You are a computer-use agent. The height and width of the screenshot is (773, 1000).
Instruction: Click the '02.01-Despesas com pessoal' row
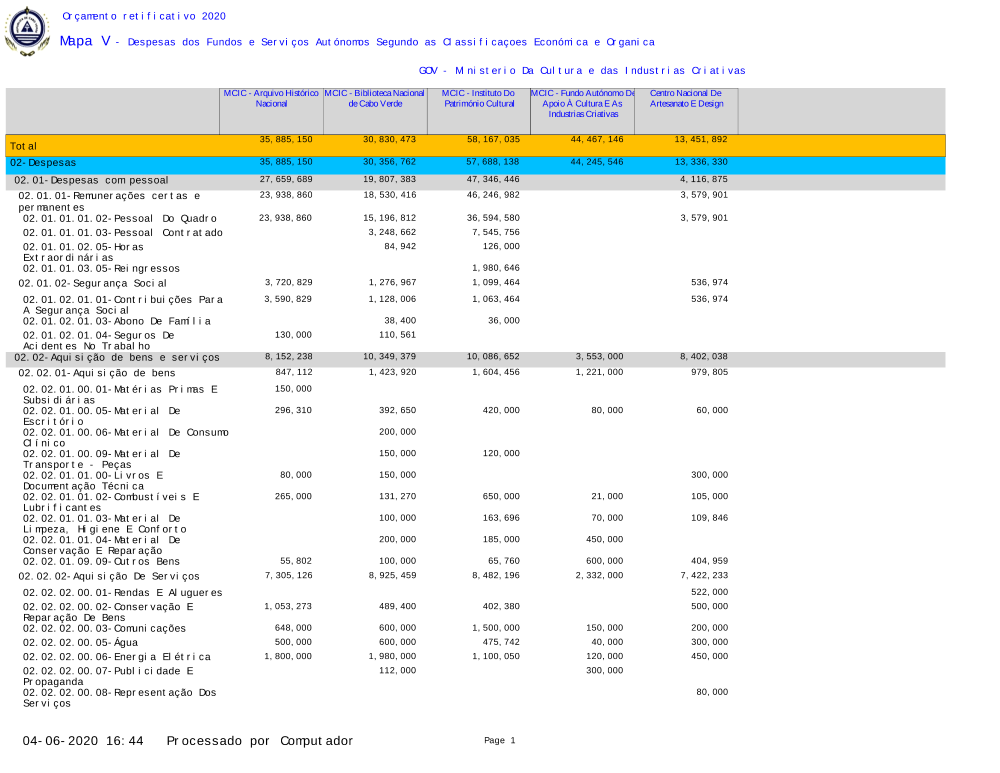(90, 180)
